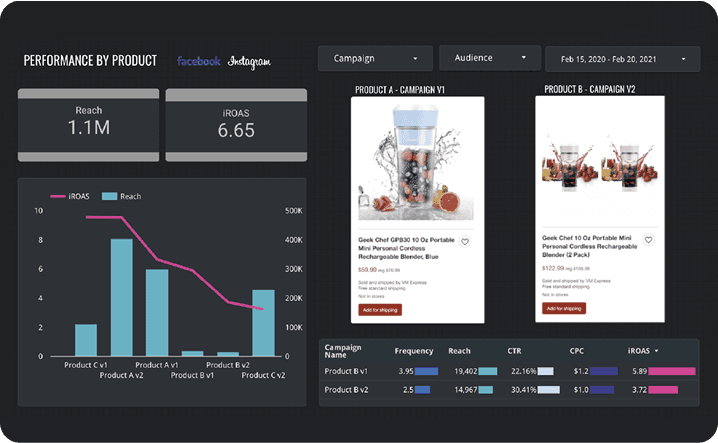Click the Geek Chef 2 Pack blender title

pyautogui.click(x=590, y=246)
